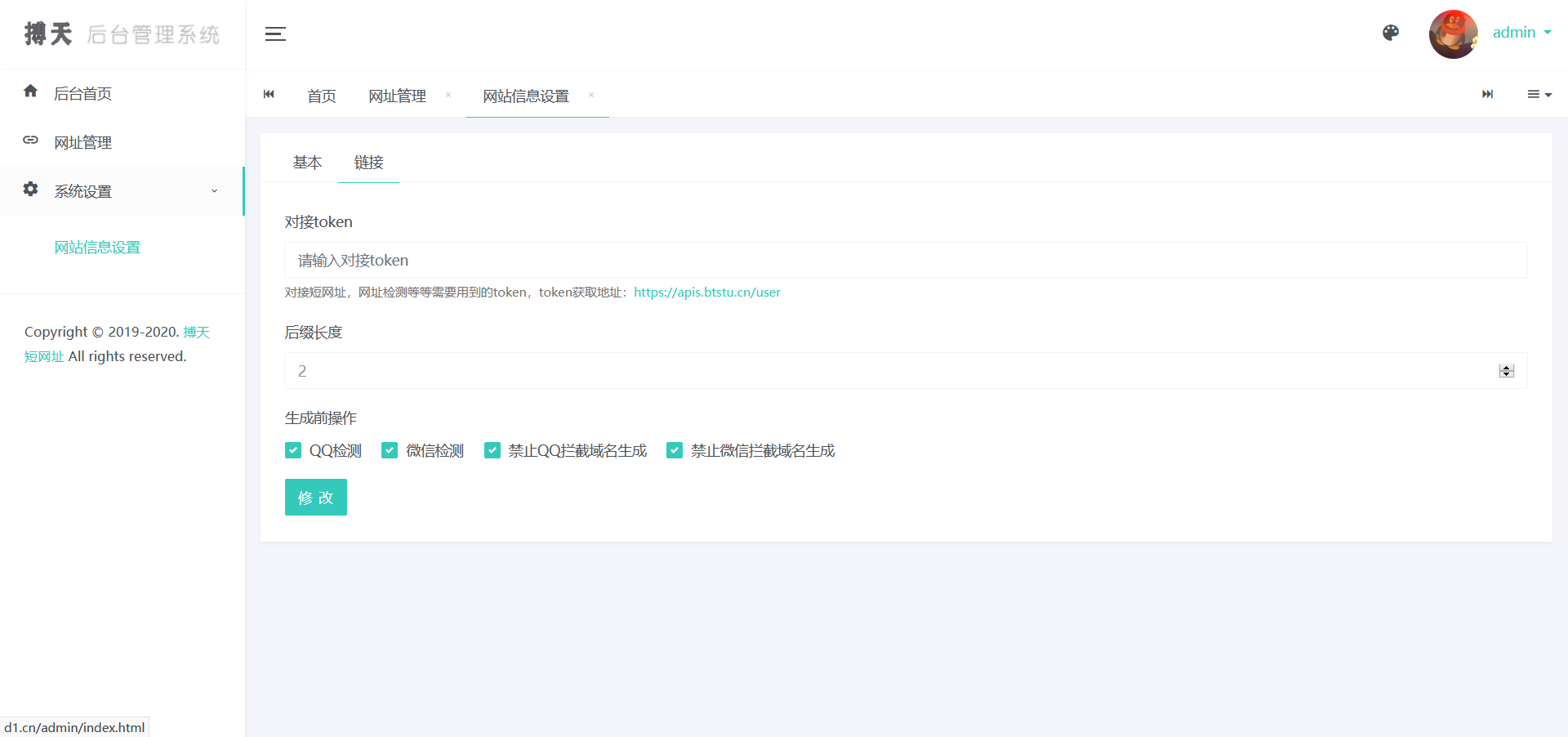Viewport: 1568px width, 737px height.
Task: Uncheck the QQ检测 checkbox
Action: tap(293, 450)
